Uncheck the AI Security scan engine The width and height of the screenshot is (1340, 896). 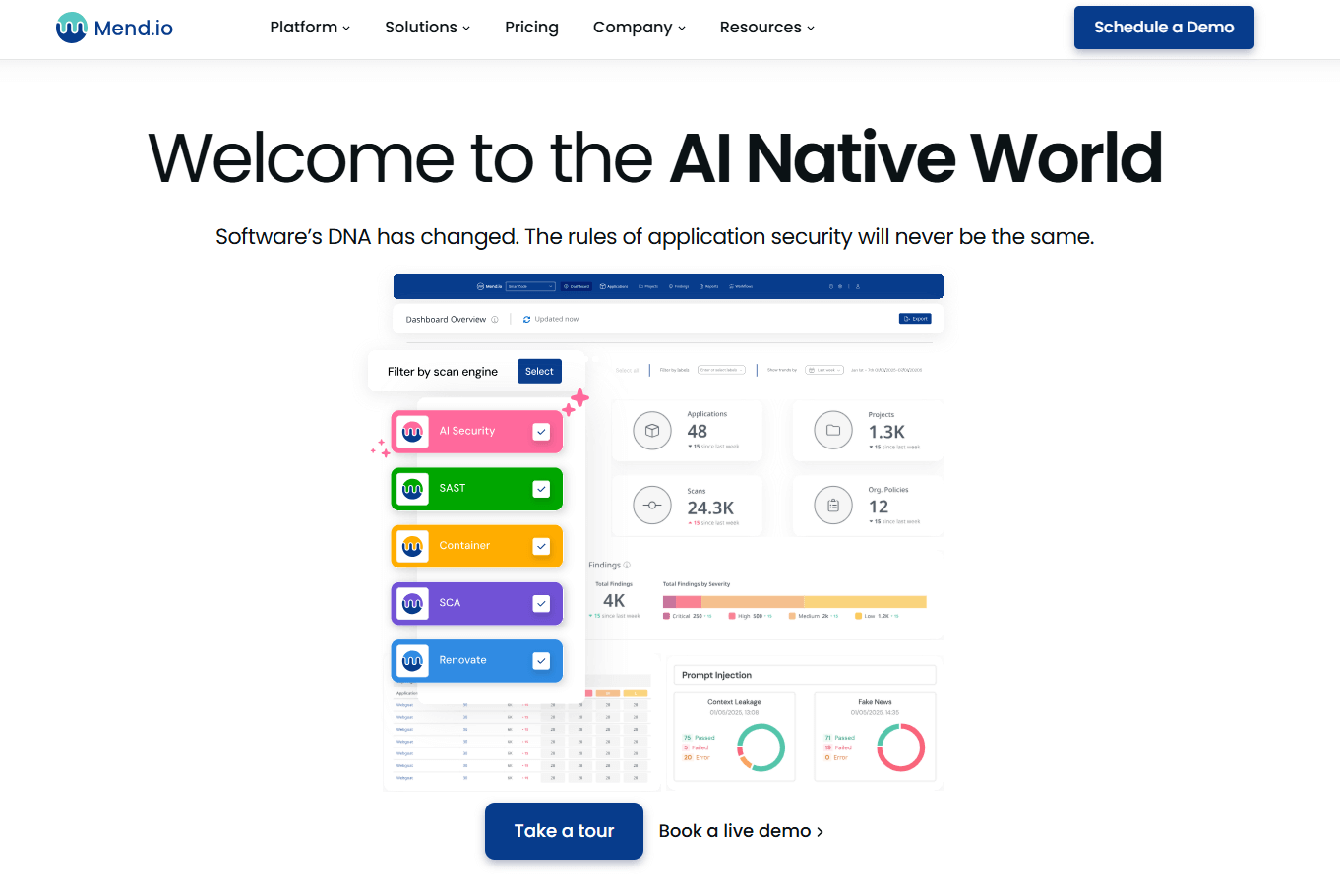pos(542,431)
